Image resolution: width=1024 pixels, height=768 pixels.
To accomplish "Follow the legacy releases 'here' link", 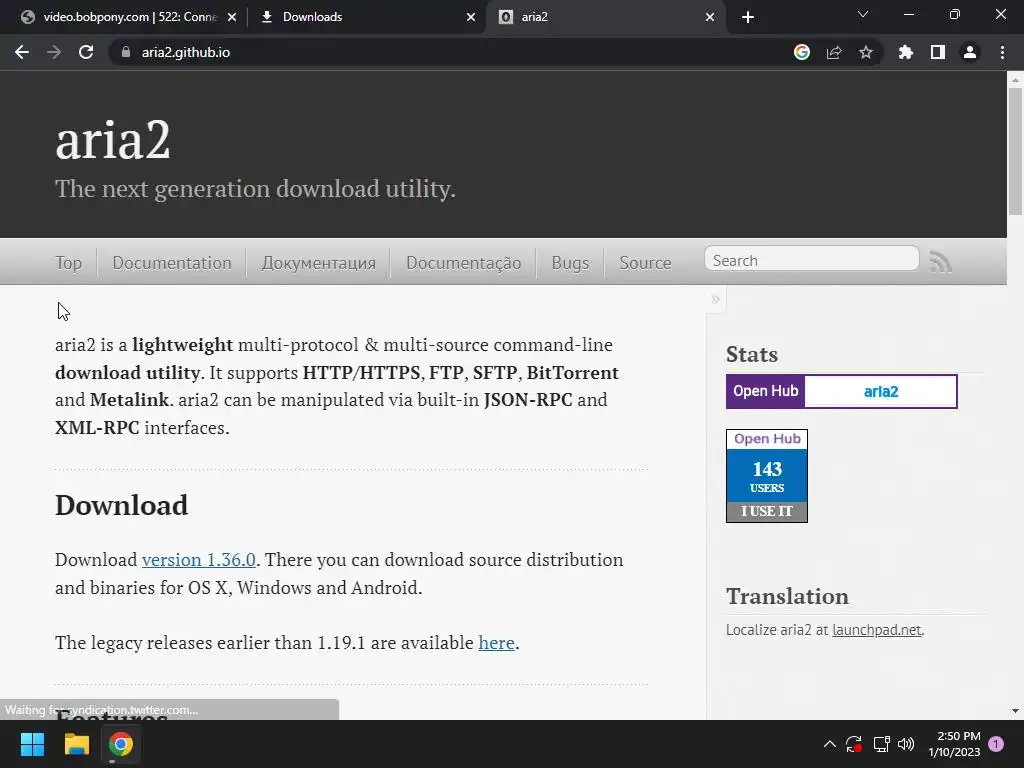I will pos(496,643).
